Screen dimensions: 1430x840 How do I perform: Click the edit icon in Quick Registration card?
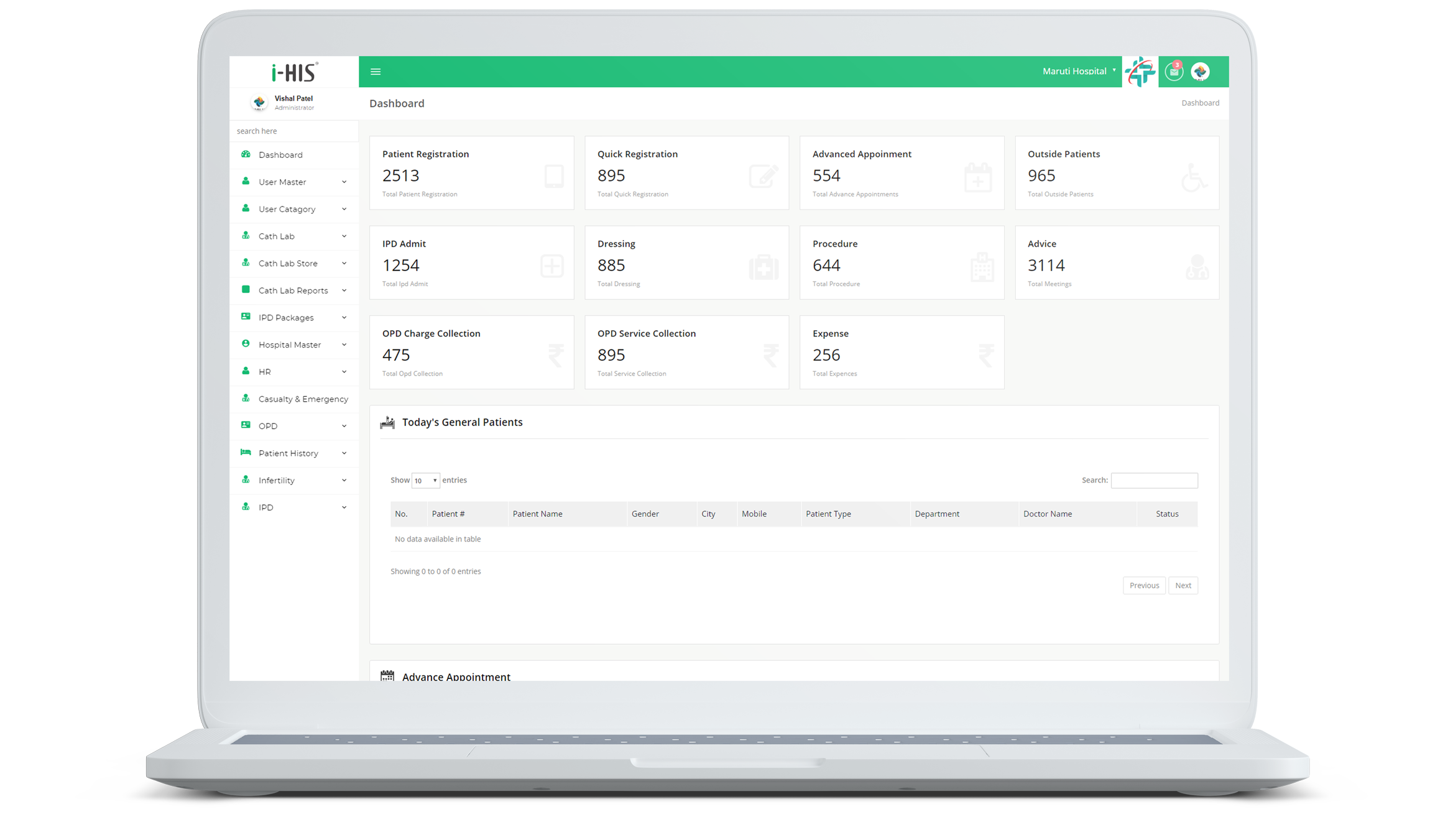point(763,177)
